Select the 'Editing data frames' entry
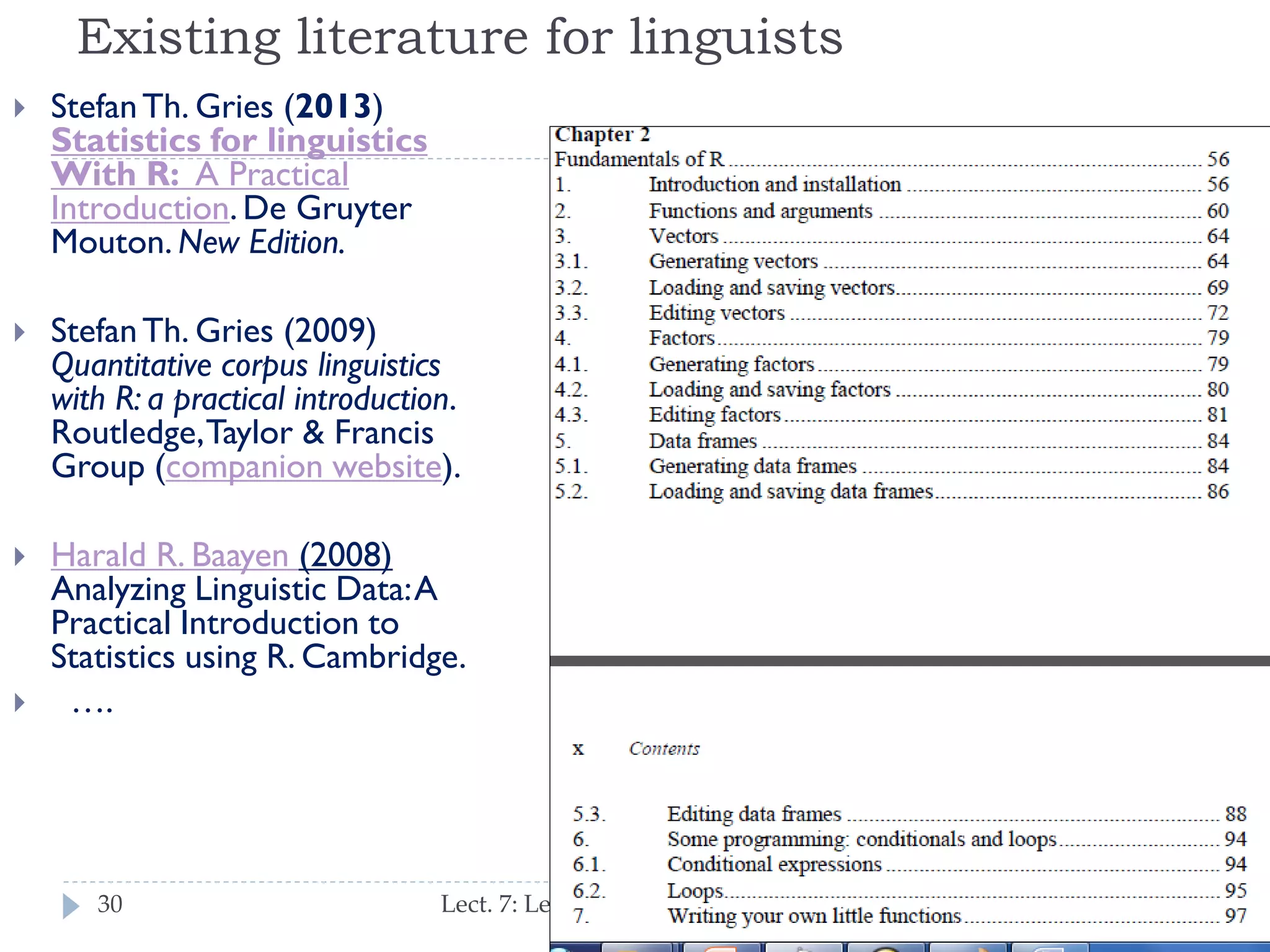The image size is (1270, 952). [910, 814]
